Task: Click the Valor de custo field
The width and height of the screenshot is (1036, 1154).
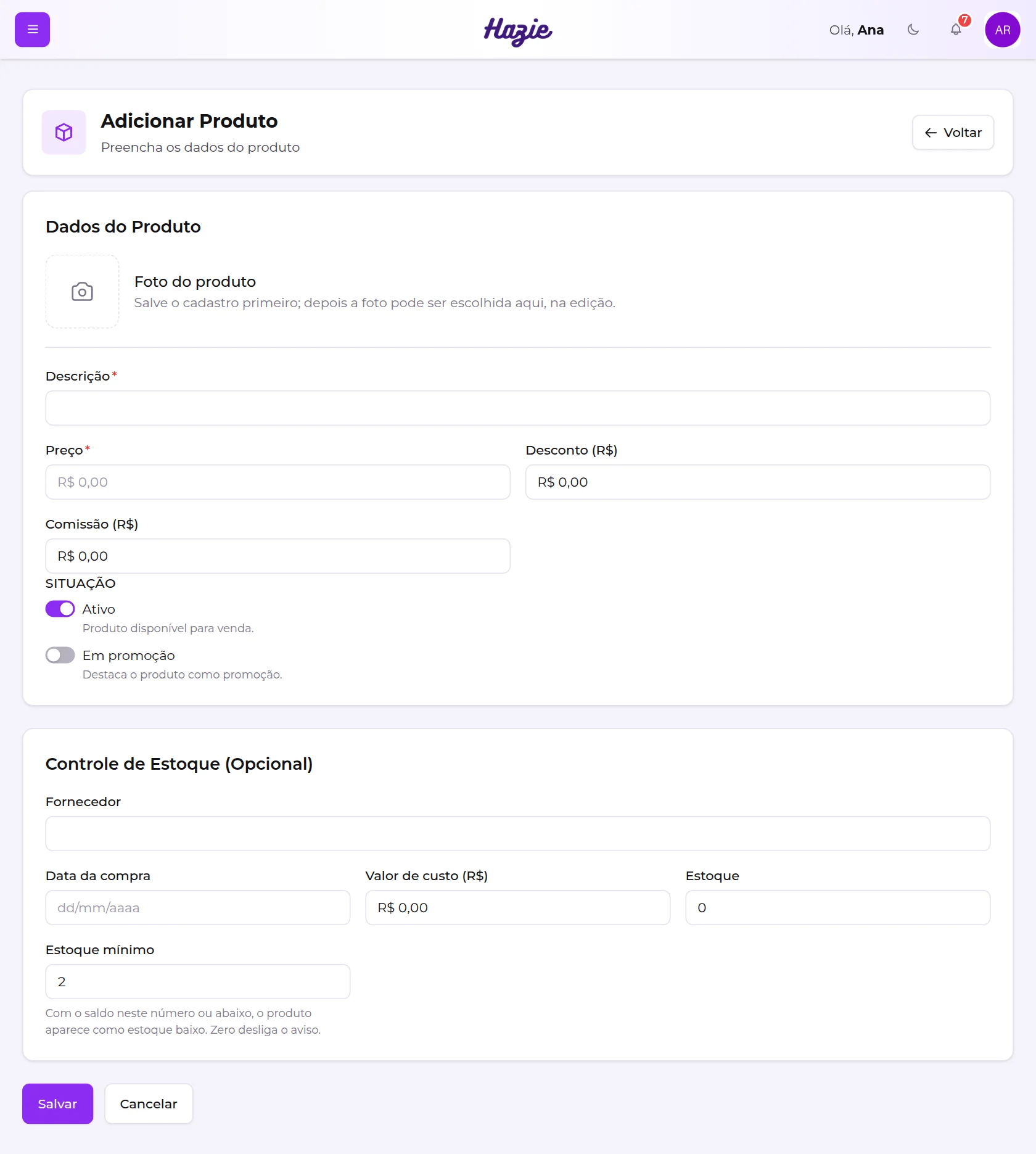Action: 518,907
